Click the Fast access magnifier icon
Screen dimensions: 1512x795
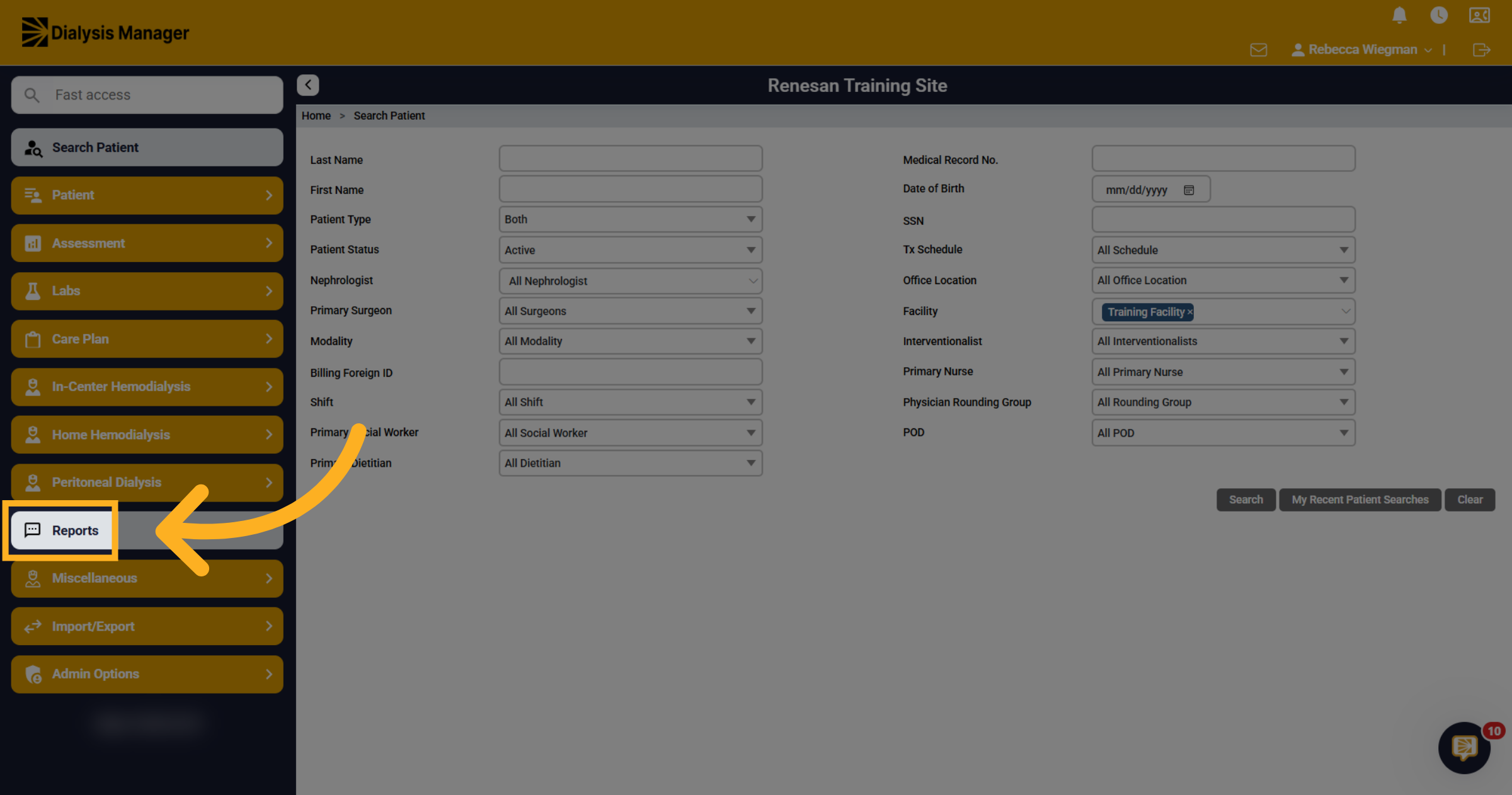point(31,95)
